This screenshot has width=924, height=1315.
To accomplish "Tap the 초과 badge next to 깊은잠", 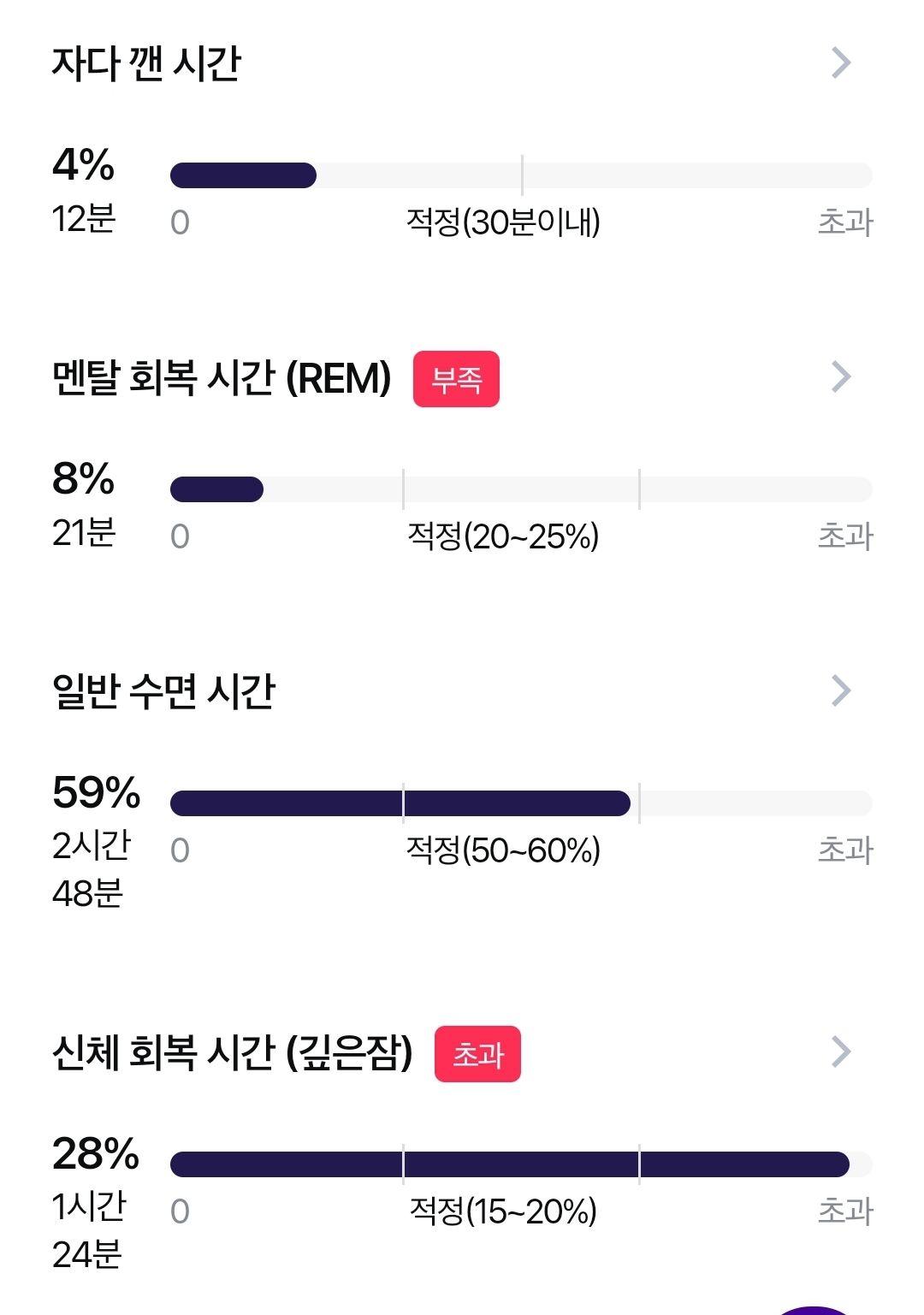I will (477, 1054).
